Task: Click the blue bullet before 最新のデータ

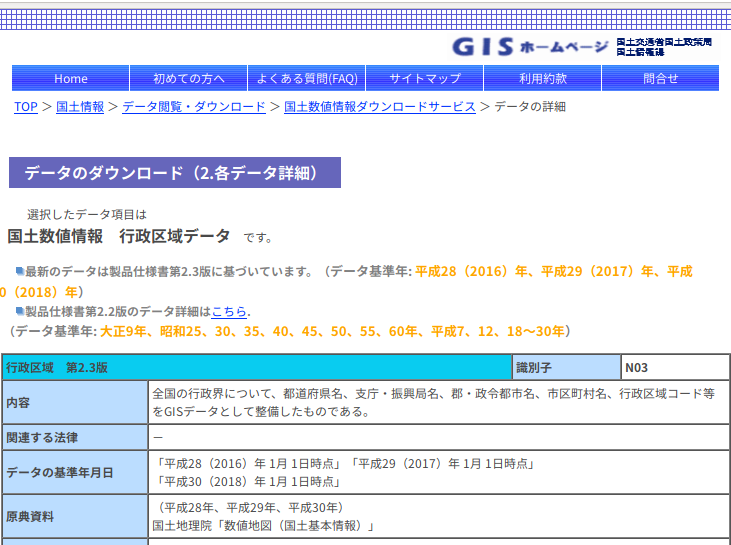Action: [x=20, y=271]
